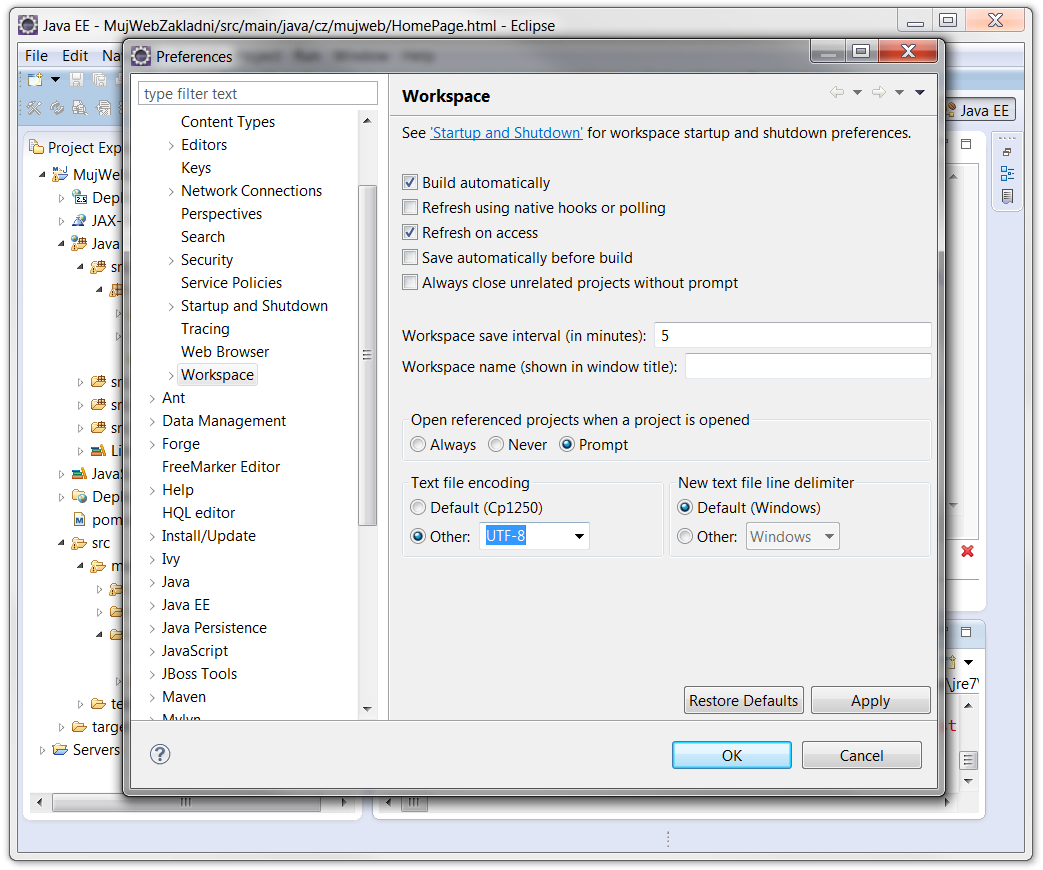
Task: Click the Deployment Descriptor icon in the tree
Action: pos(80,198)
